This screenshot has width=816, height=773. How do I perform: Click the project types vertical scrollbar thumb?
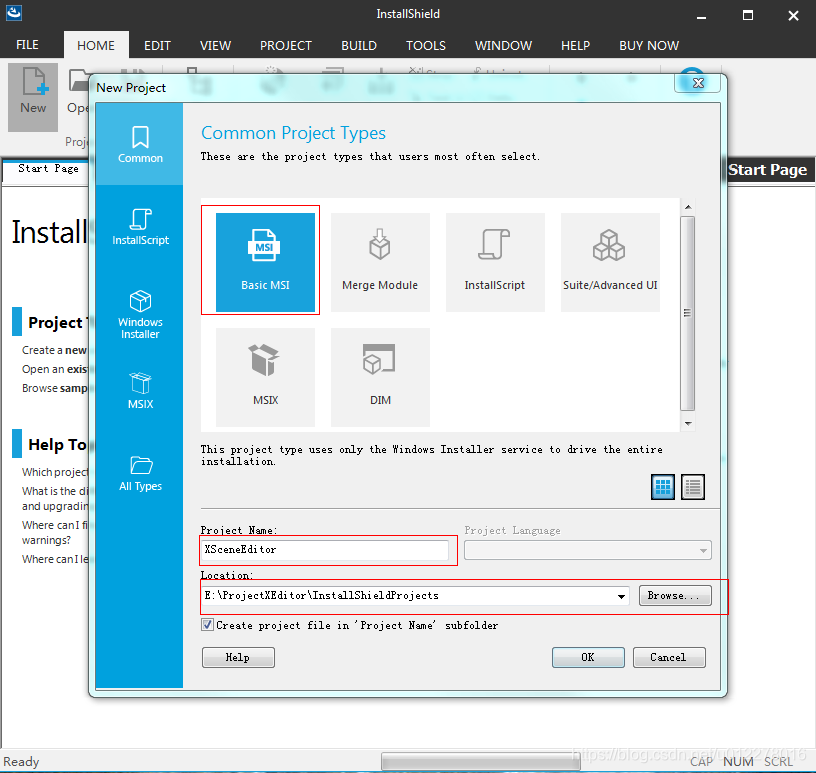pos(688,313)
